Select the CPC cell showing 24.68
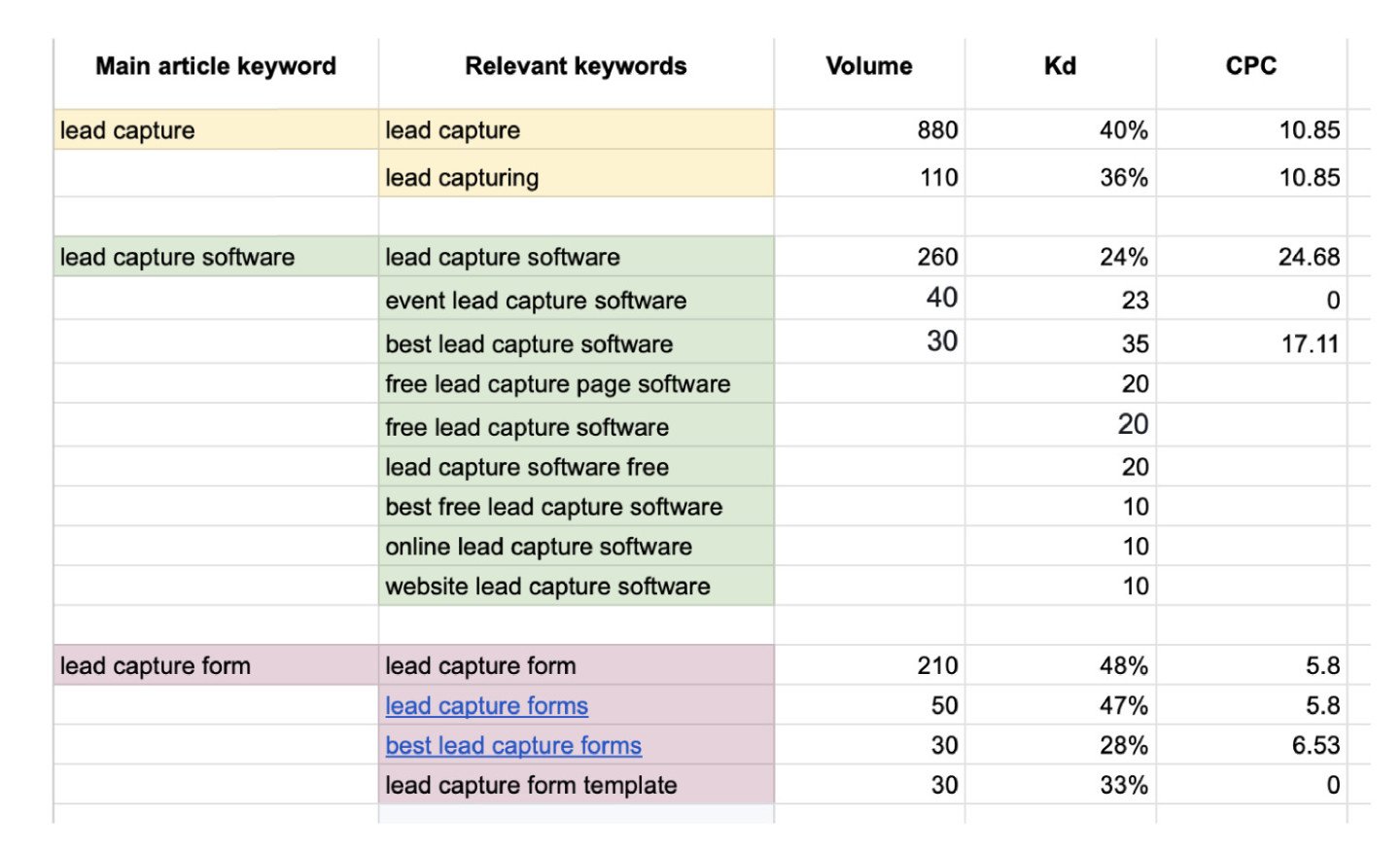 (1251, 257)
